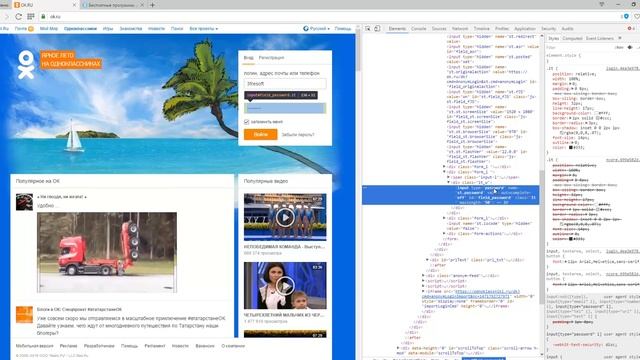This screenshot has width=640, height=360.
Task: Open the all projects dropdown in the top bar
Action: (x=204, y=29)
